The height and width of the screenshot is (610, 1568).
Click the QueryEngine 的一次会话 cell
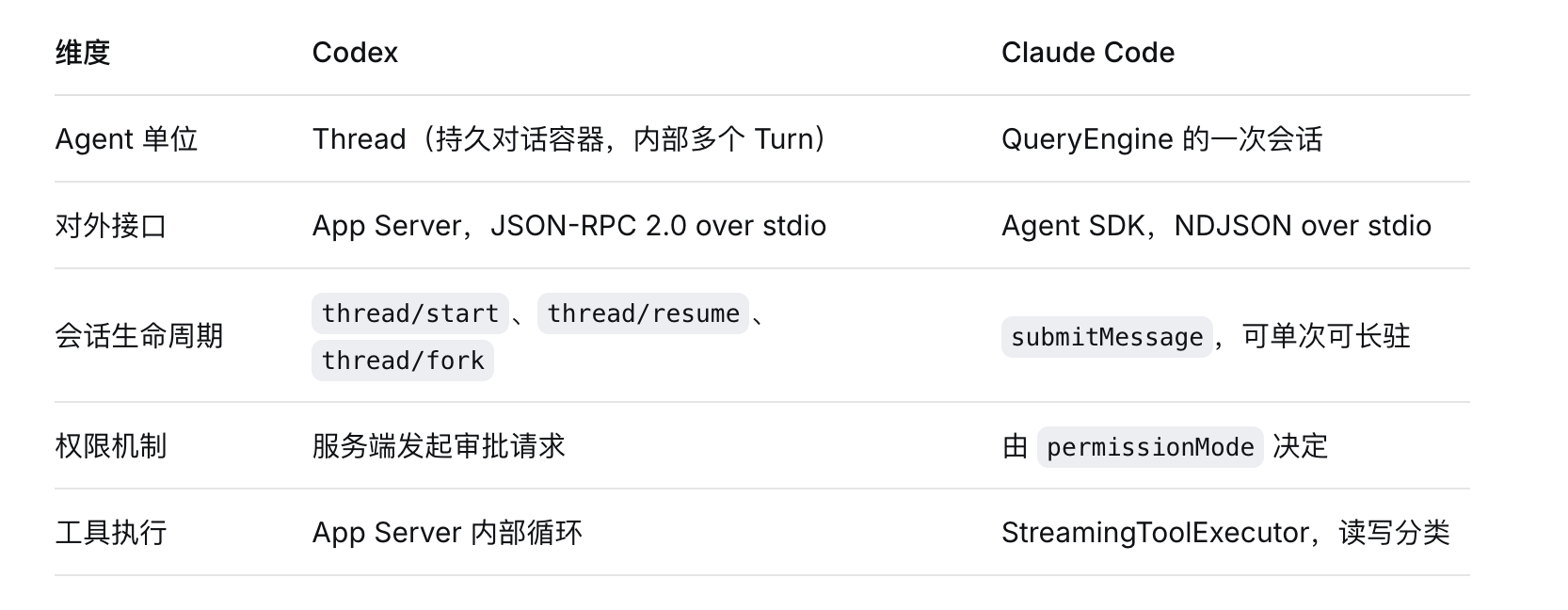click(1162, 139)
